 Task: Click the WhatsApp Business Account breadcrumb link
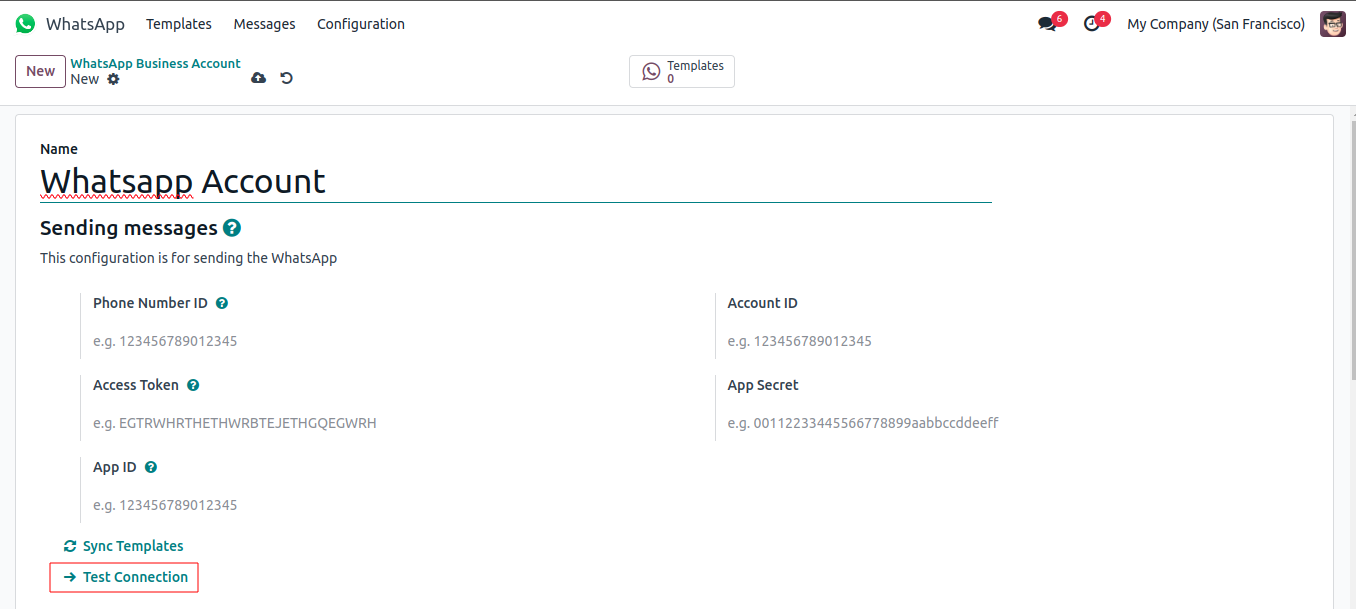pos(155,63)
